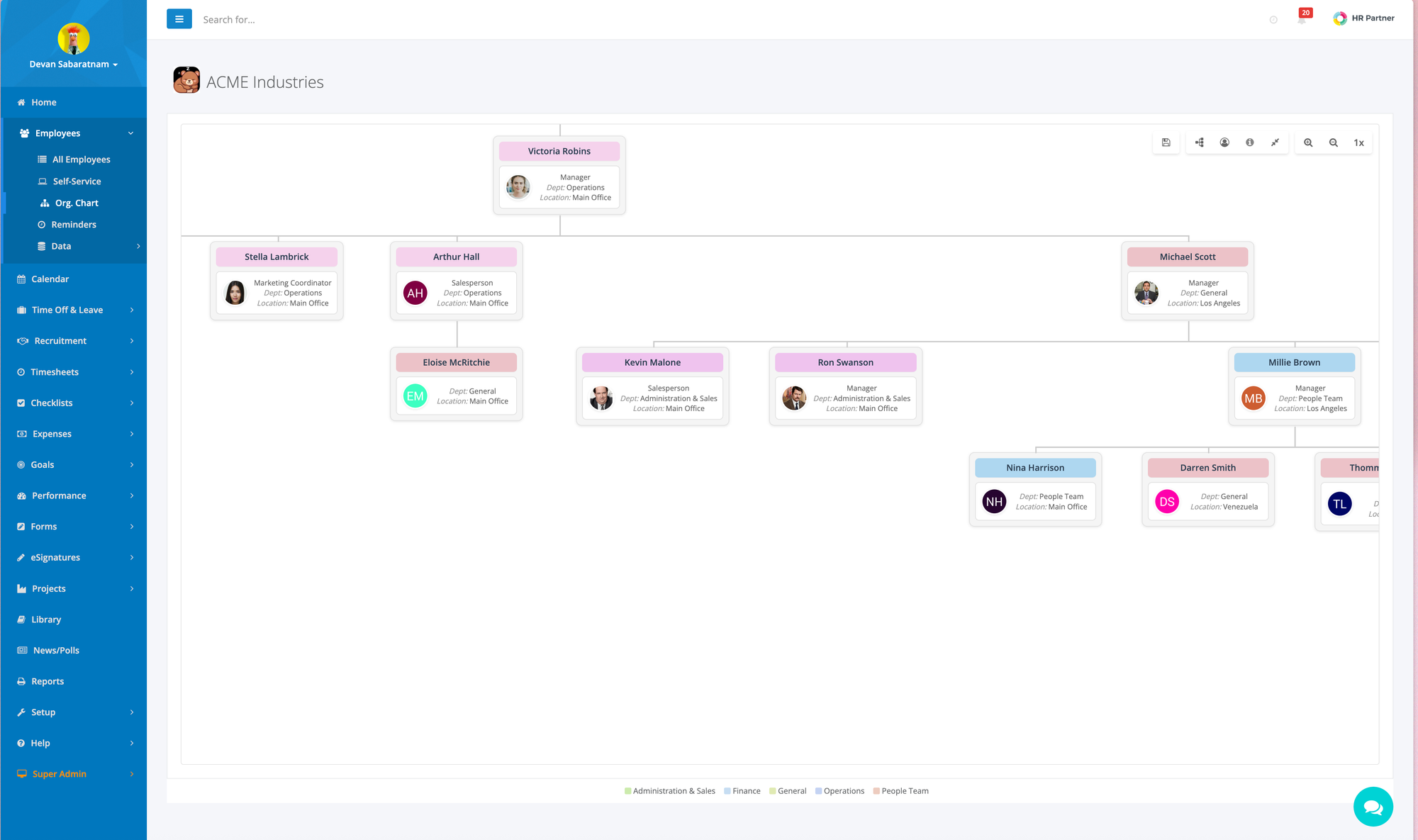Switch org chart layout orientation icon

point(1199,142)
